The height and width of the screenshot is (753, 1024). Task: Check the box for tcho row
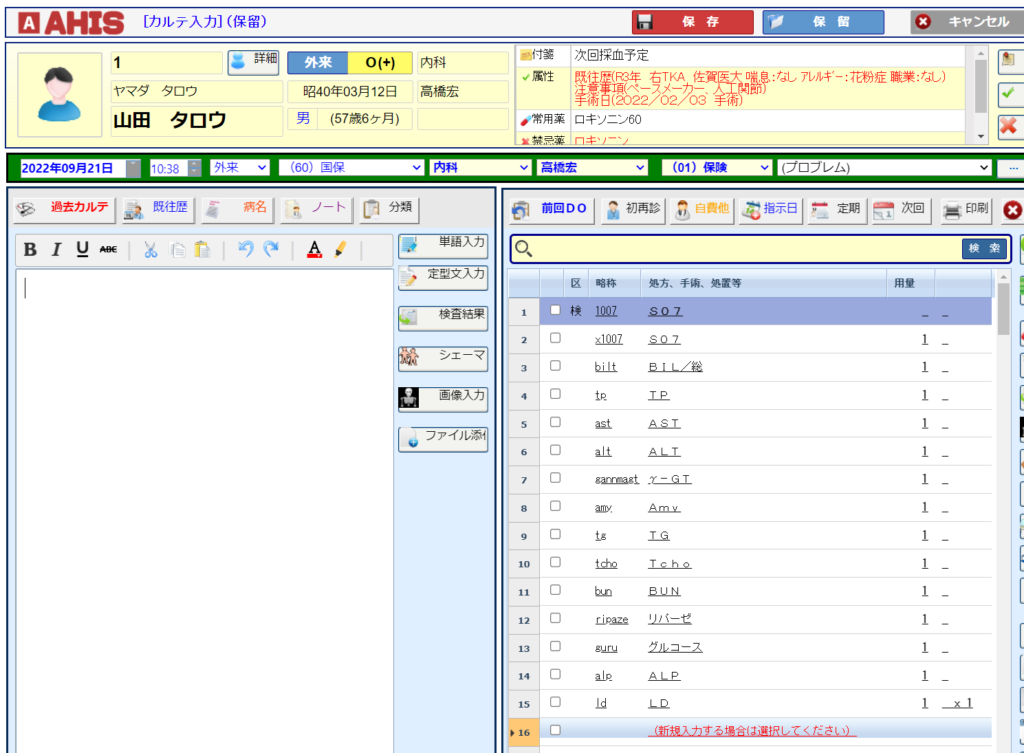tap(555, 562)
